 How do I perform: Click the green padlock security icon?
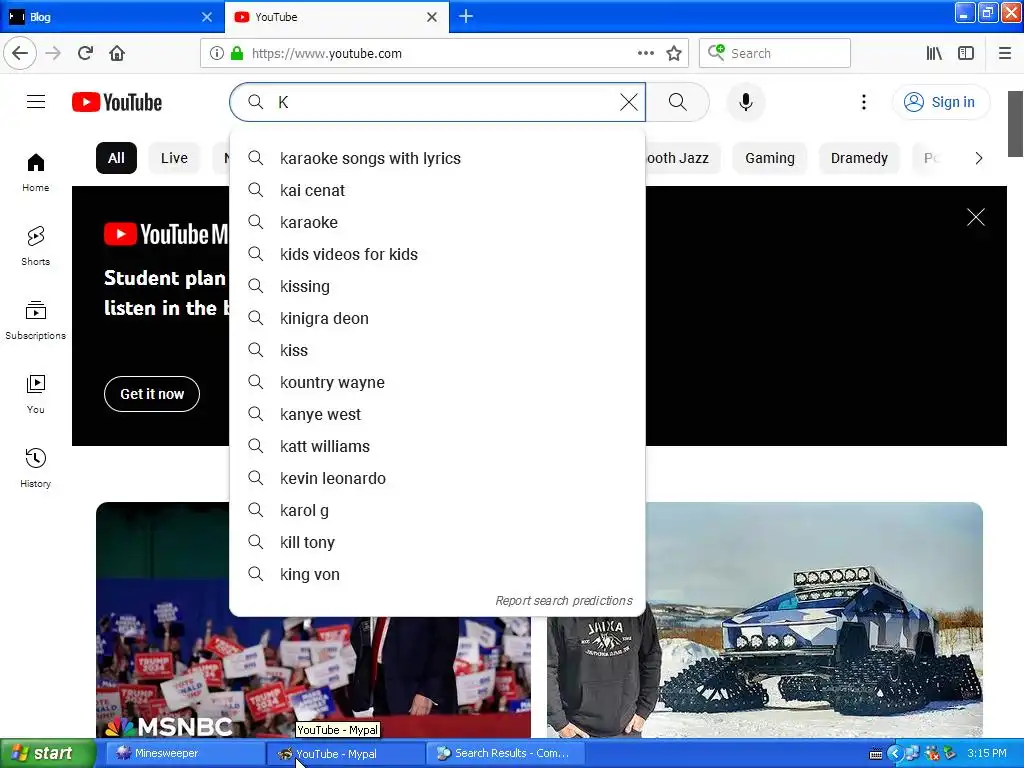(x=237, y=53)
